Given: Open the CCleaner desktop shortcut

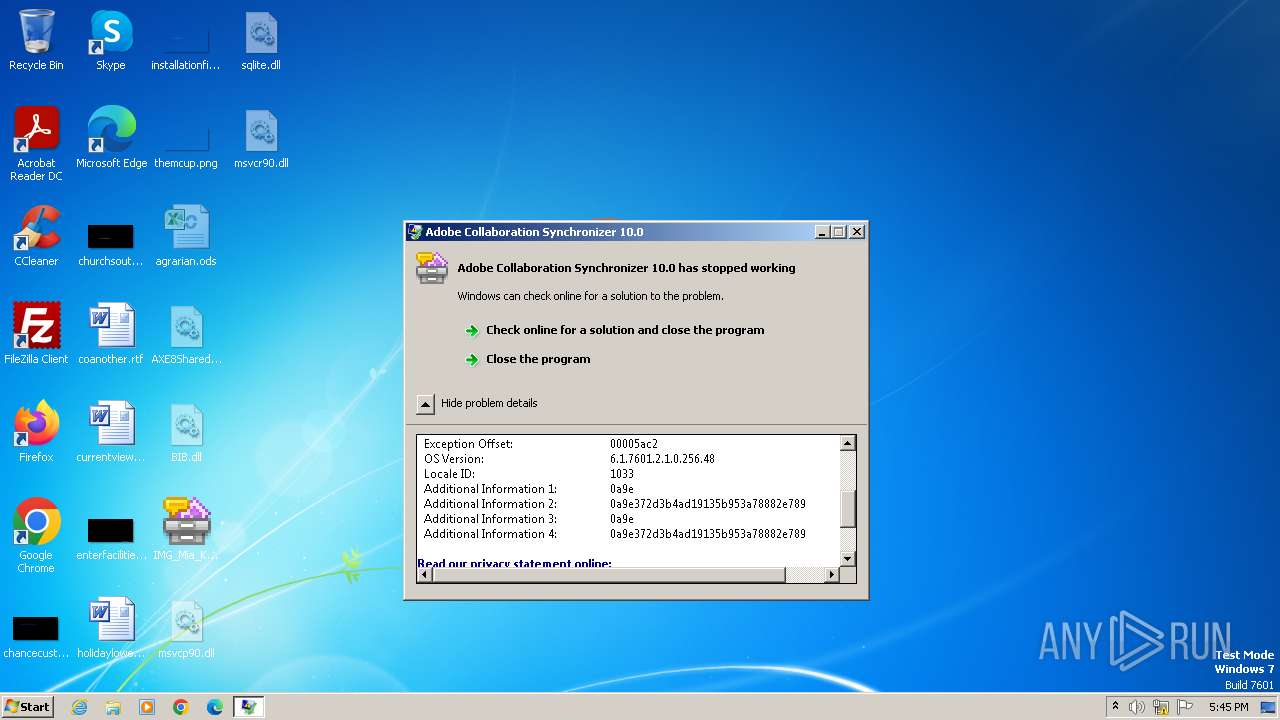Looking at the screenshot, I should pyautogui.click(x=36, y=236).
